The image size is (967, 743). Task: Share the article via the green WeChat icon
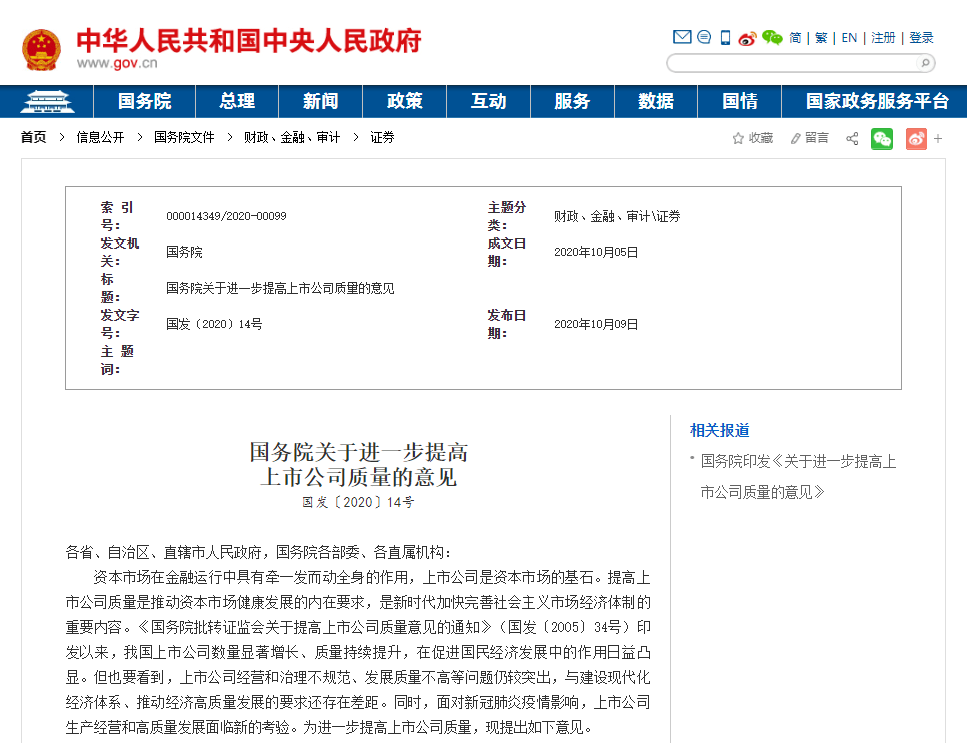(x=881, y=138)
